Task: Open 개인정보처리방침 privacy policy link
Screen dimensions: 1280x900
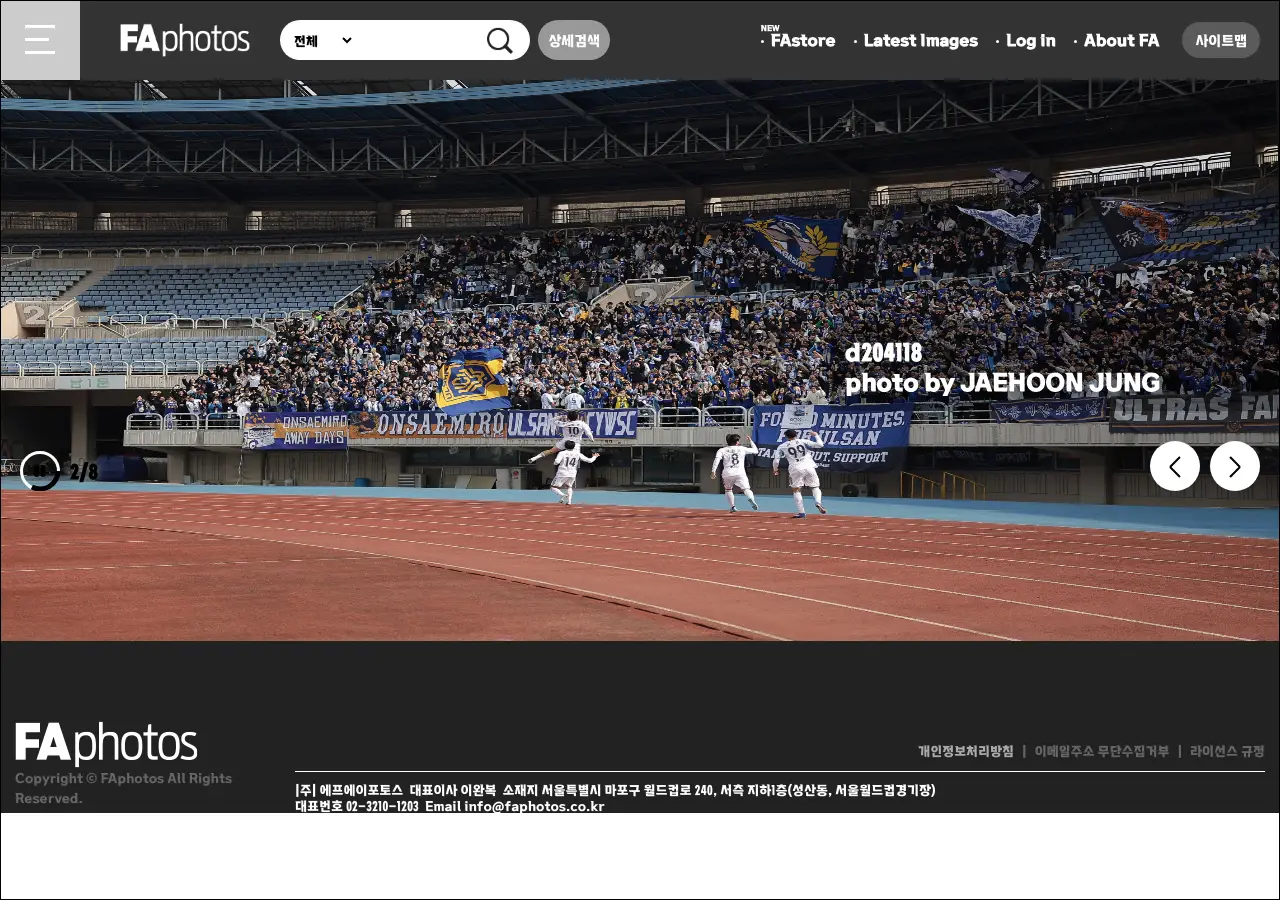Action: click(x=965, y=751)
